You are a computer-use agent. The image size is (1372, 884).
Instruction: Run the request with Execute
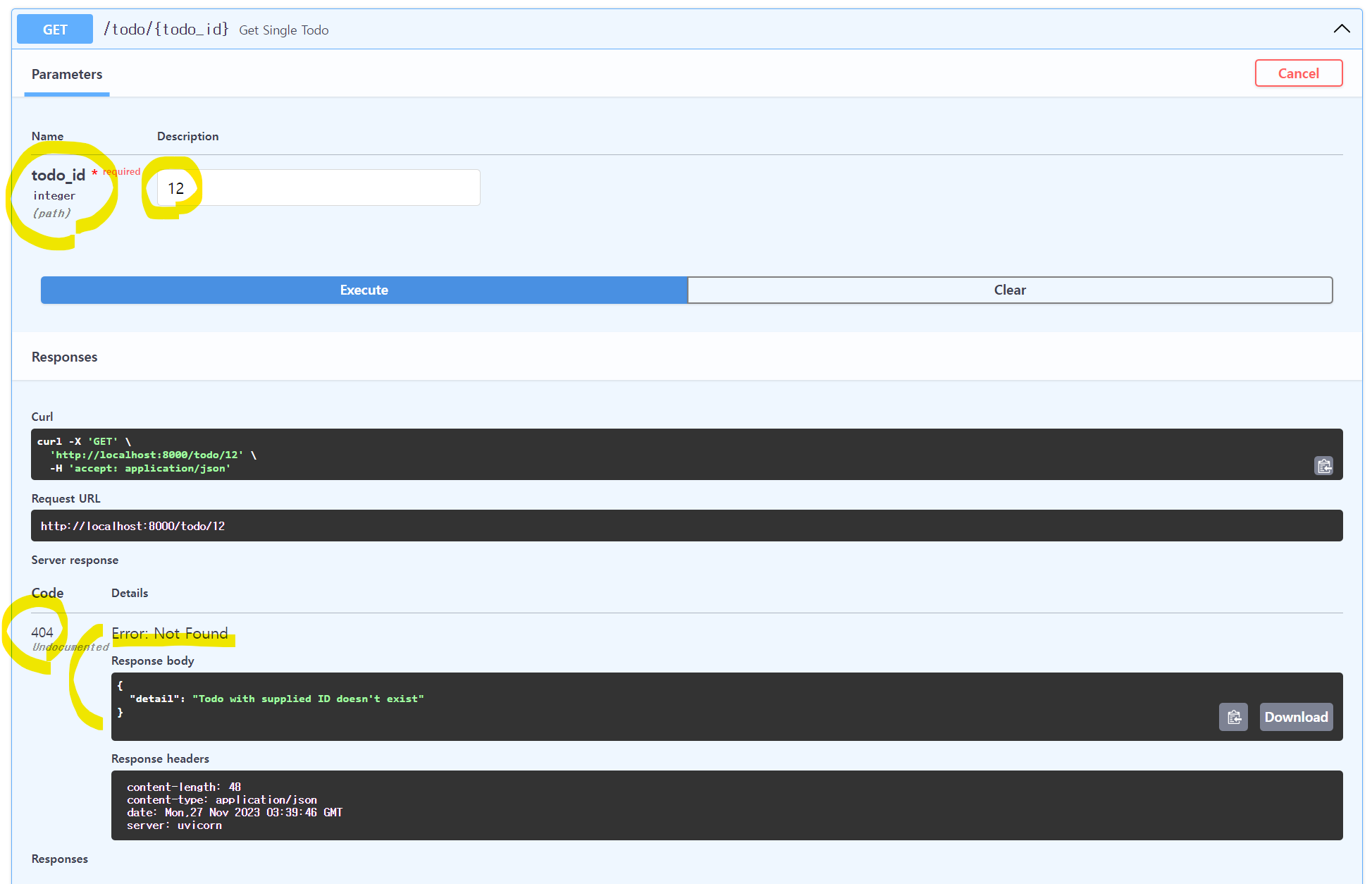coord(364,290)
